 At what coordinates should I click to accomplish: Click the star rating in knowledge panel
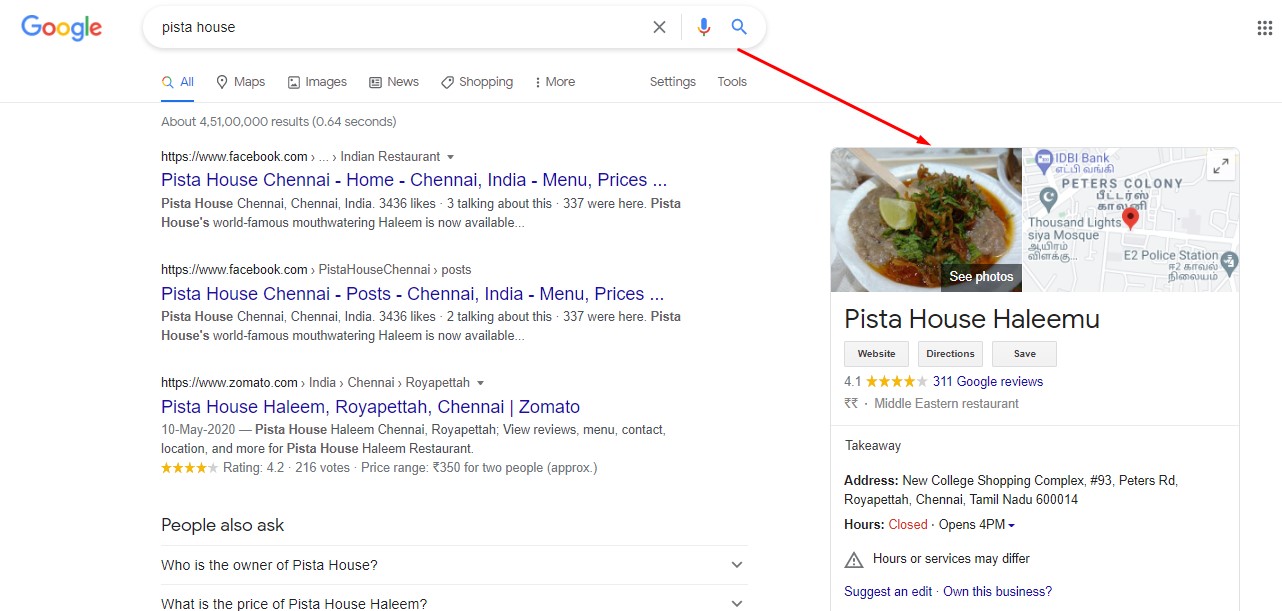(x=896, y=381)
